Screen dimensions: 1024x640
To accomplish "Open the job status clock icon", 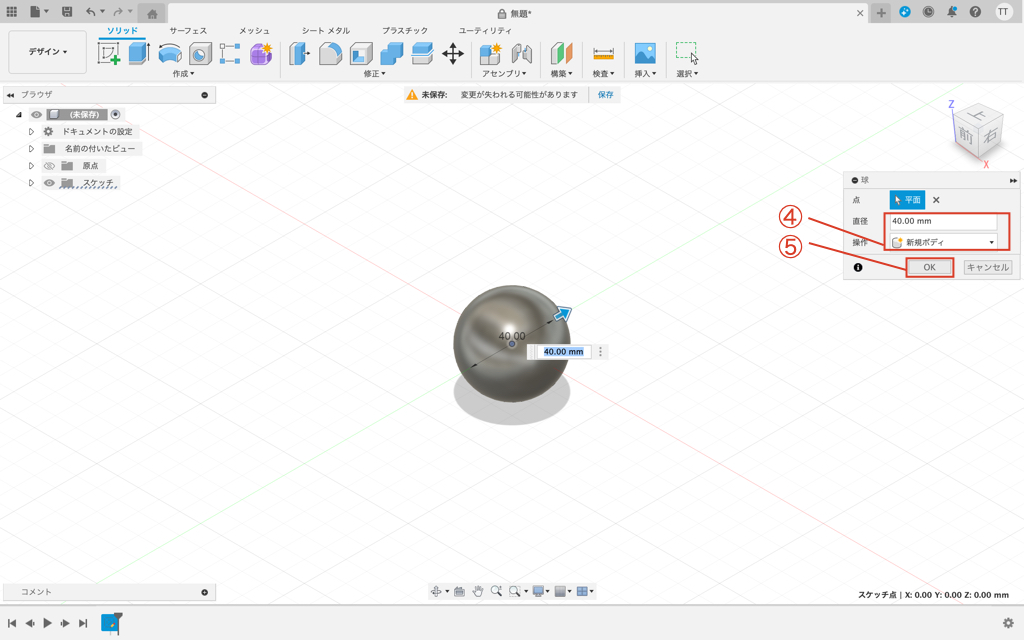I will (928, 12).
